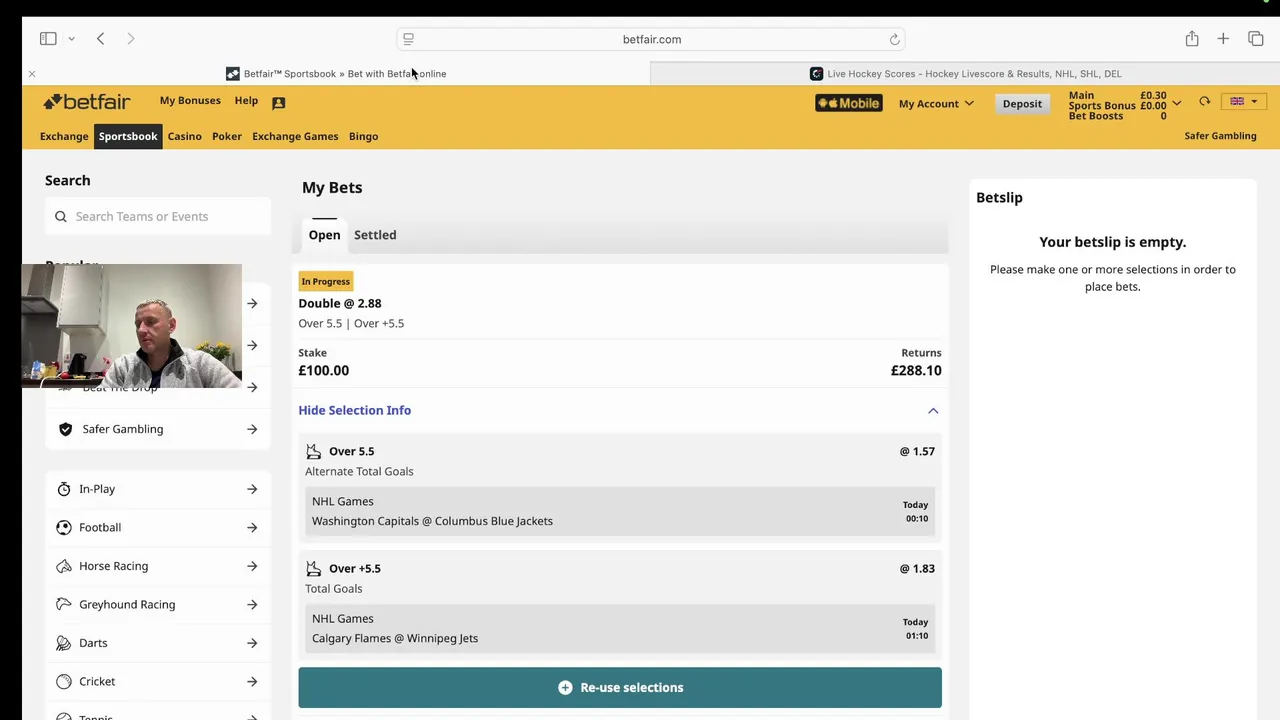
Task: Click Safari's reload page icon
Action: pos(894,40)
